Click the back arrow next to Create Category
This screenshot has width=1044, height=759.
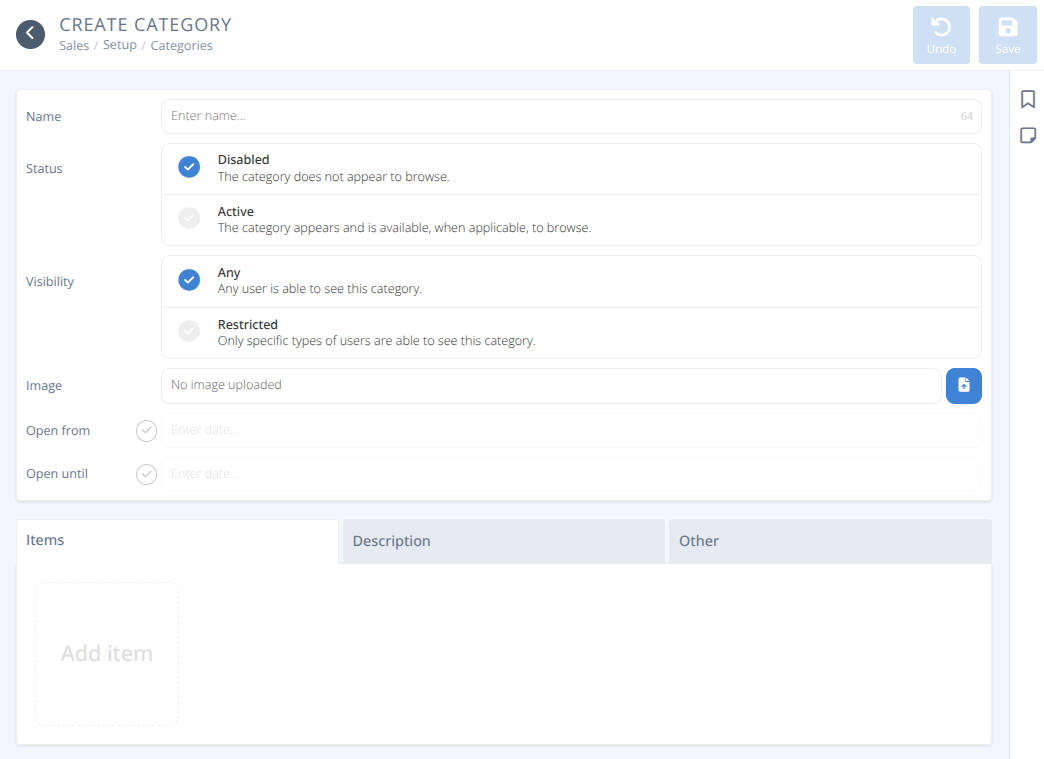[x=30, y=33]
